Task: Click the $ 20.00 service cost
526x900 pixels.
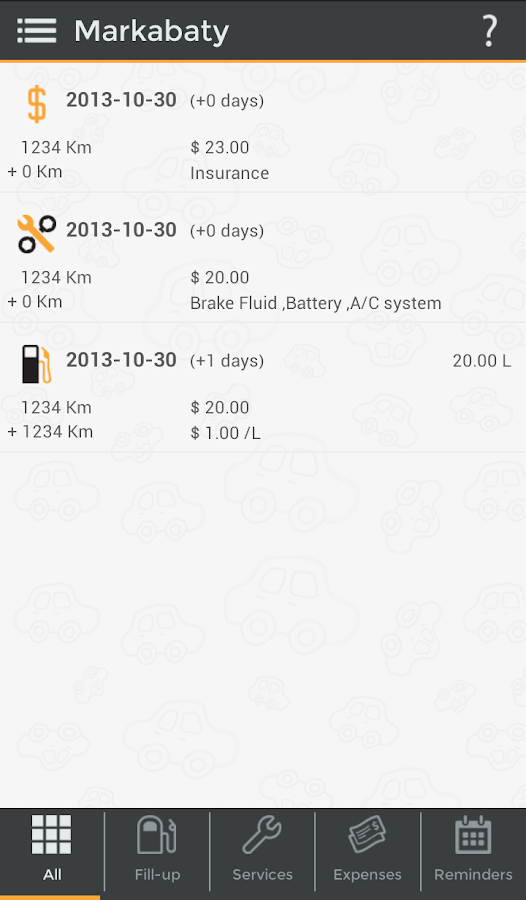Action: [220, 278]
